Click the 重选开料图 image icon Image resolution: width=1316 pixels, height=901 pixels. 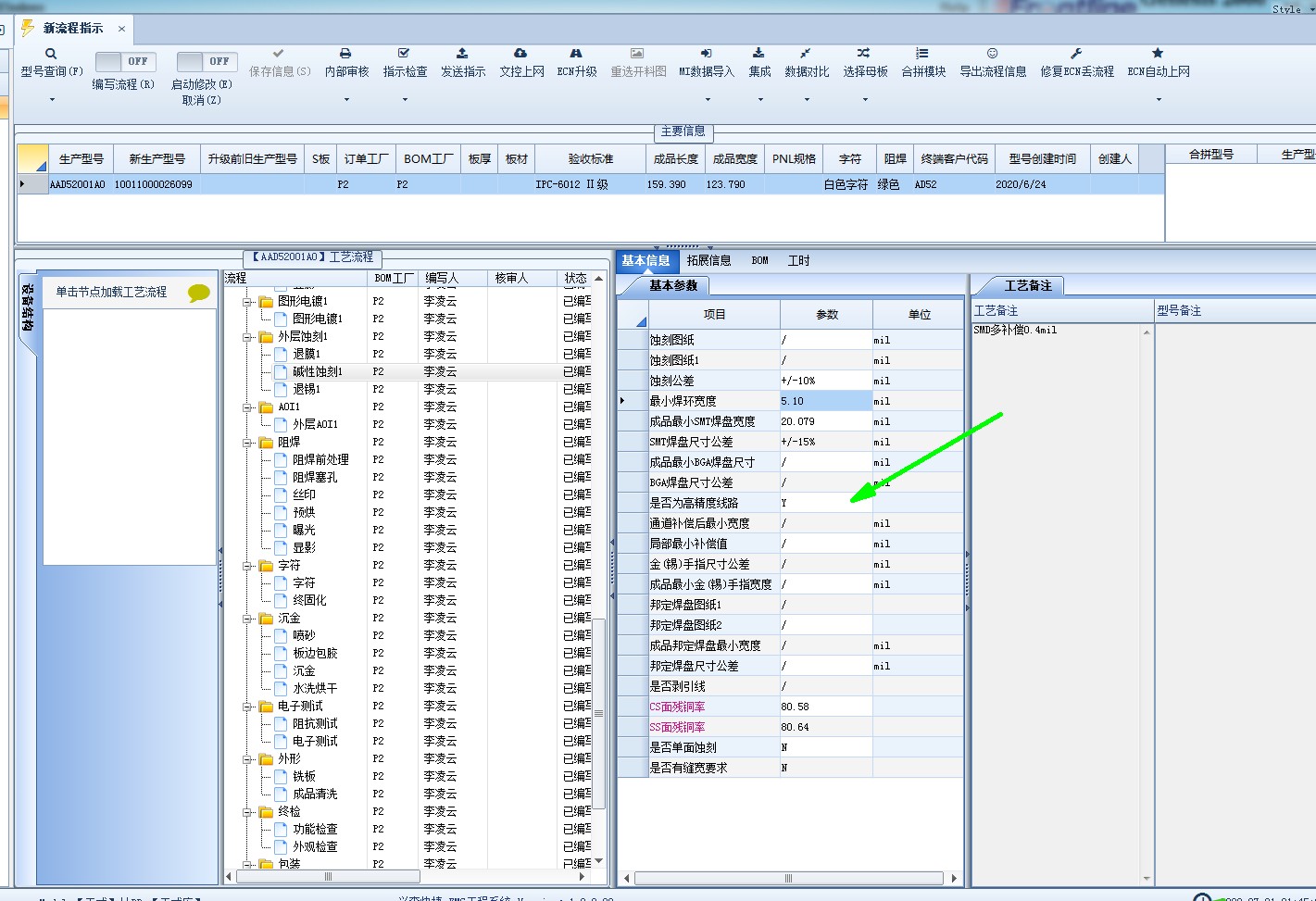[637, 54]
